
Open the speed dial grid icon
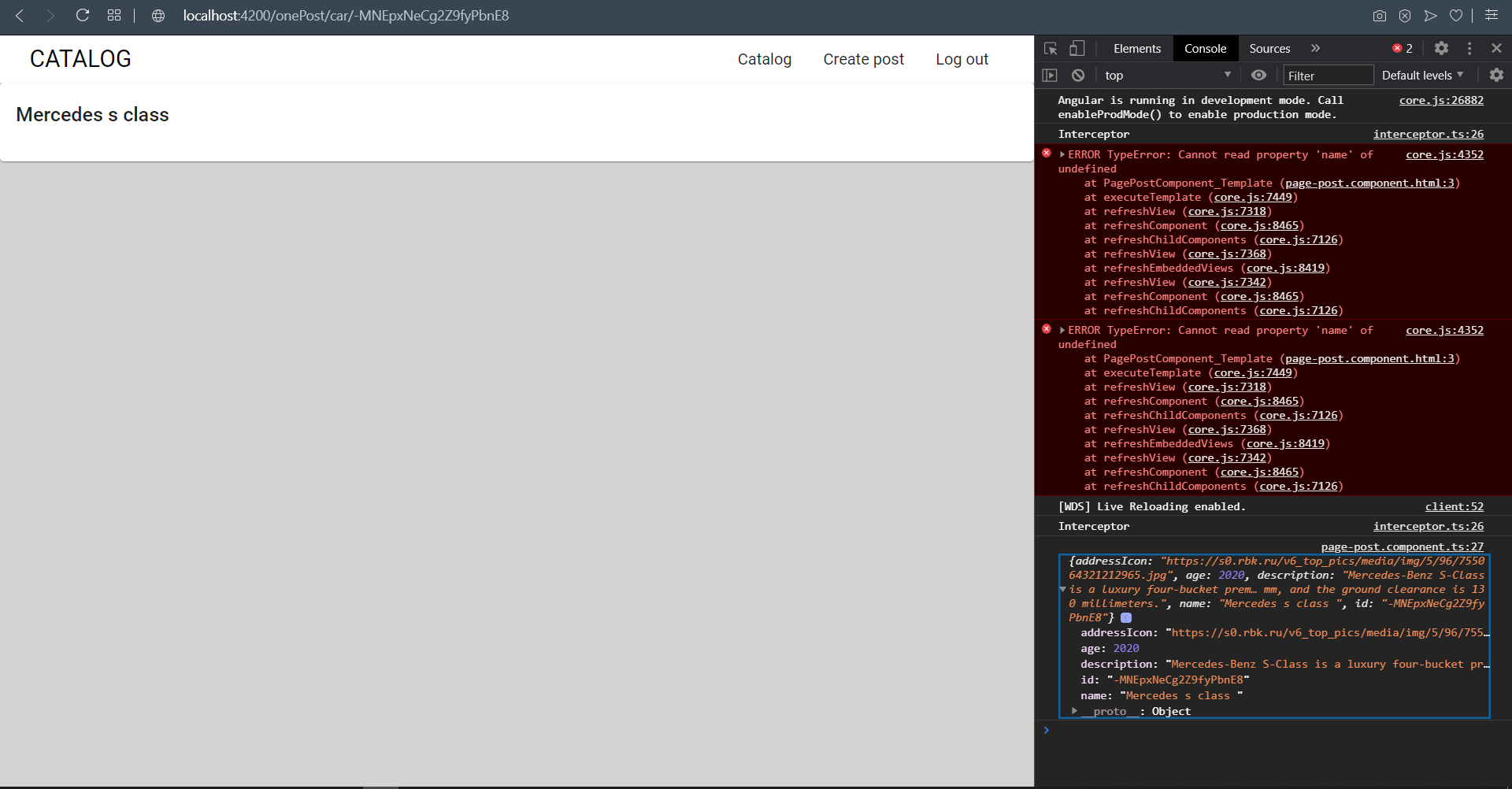tap(114, 15)
